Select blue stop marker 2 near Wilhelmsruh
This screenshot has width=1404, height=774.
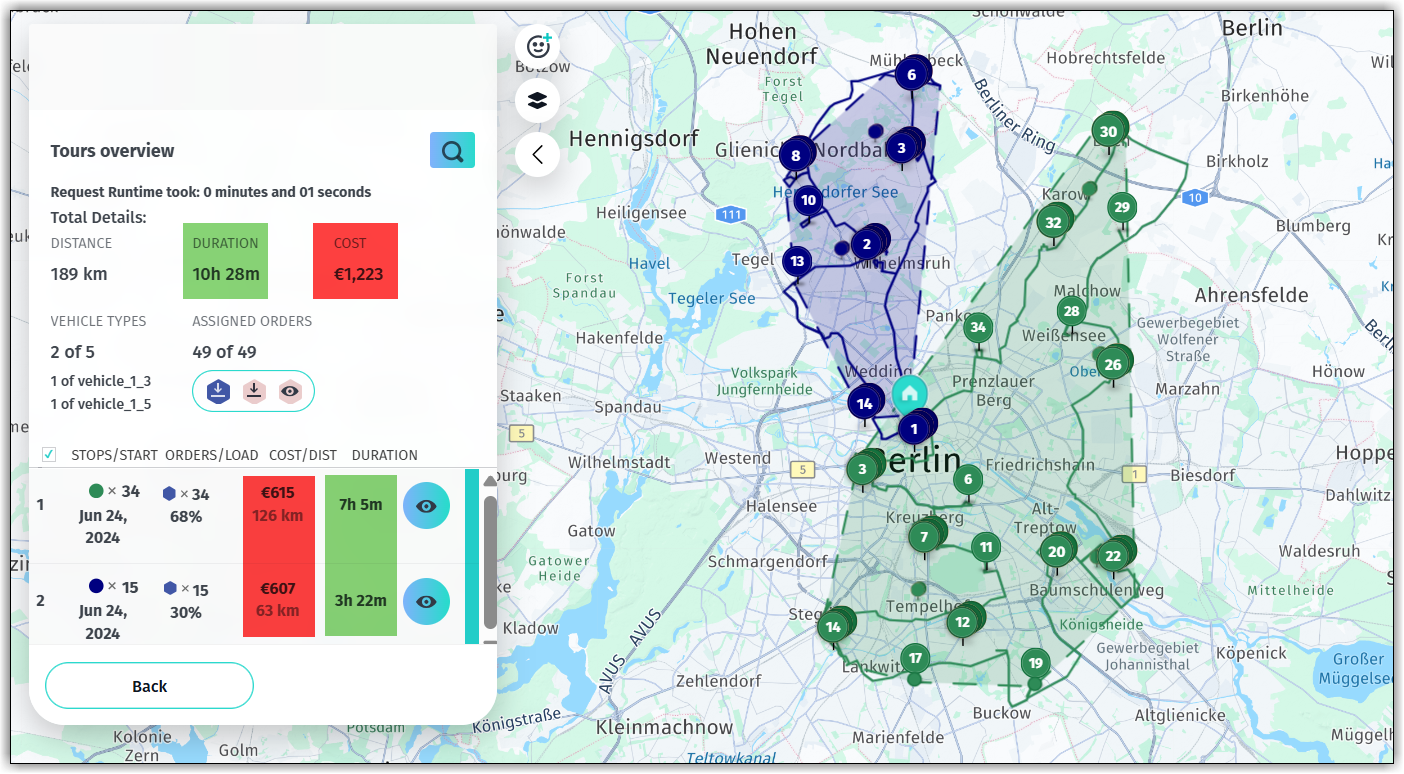pos(866,244)
